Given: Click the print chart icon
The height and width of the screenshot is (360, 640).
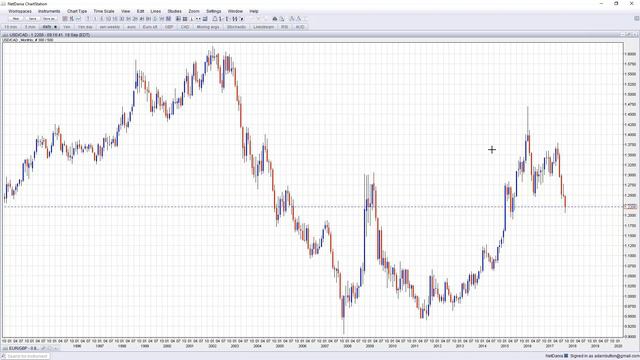Looking at the screenshot, I should click(x=275, y=19).
